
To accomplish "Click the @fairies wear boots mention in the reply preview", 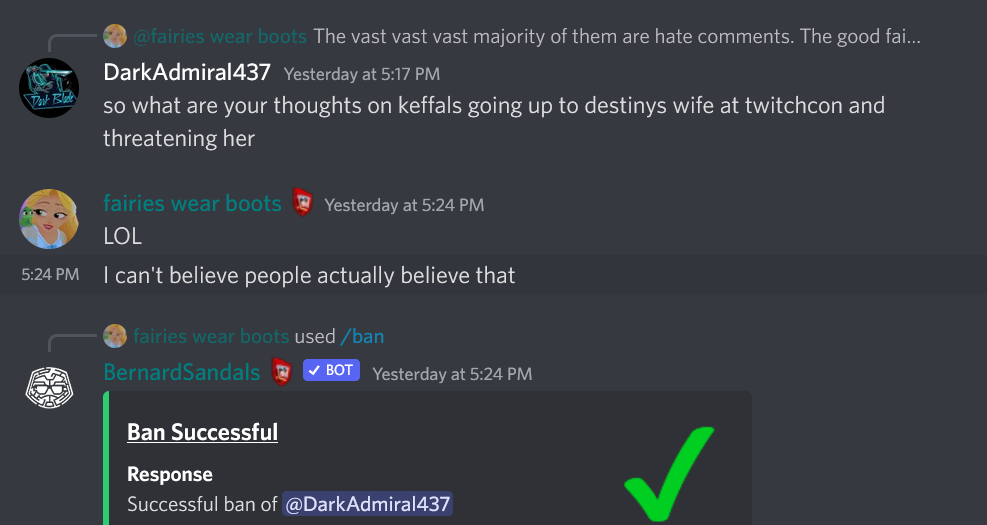I will [x=220, y=37].
